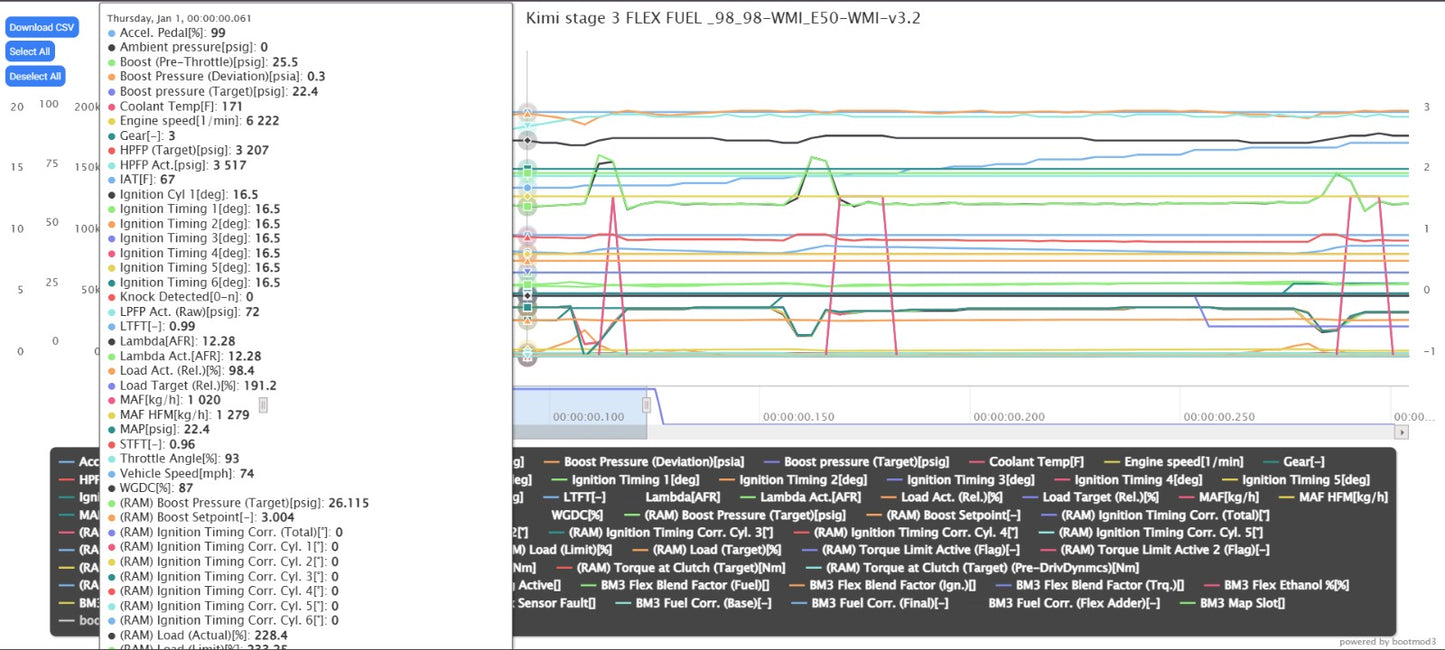Image resolution: width=1445 pixels, height=650 pixels.
Task: Click the pink line icon beside Coolant Temp[F] legend
Action: 974,462
